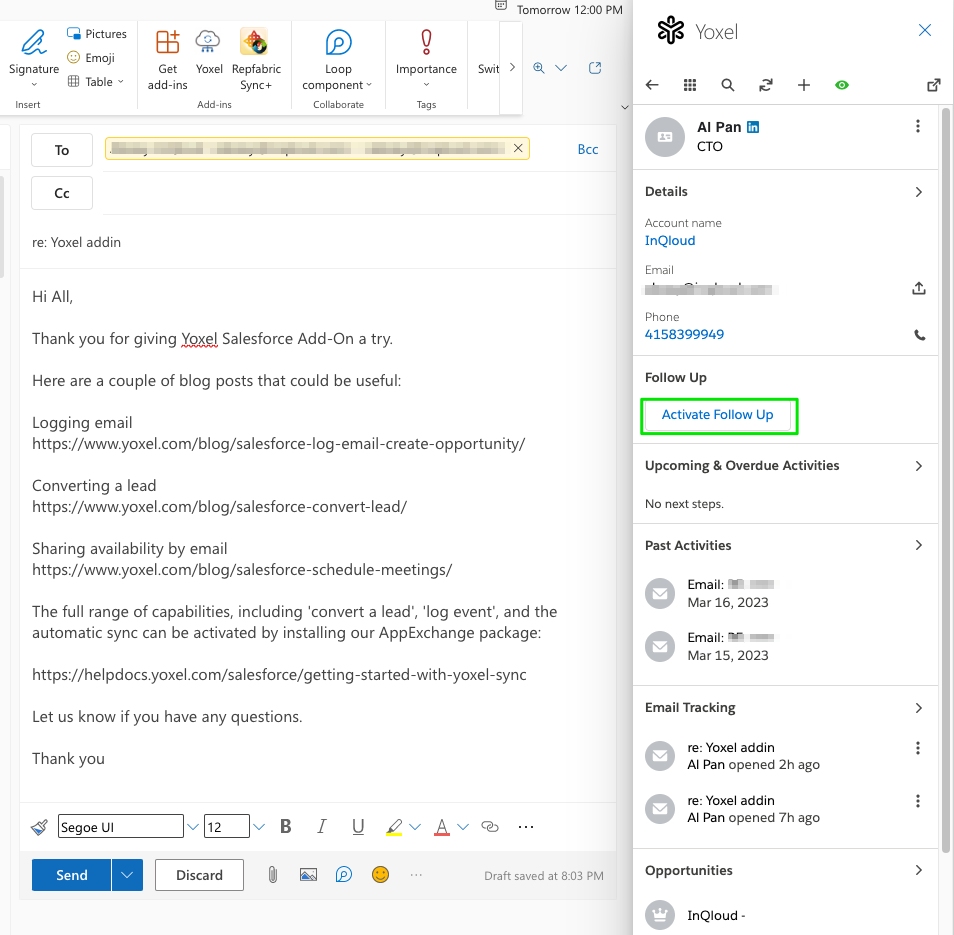
Task: Open the Yoxel apps grid
Action: tap(689, 85)
